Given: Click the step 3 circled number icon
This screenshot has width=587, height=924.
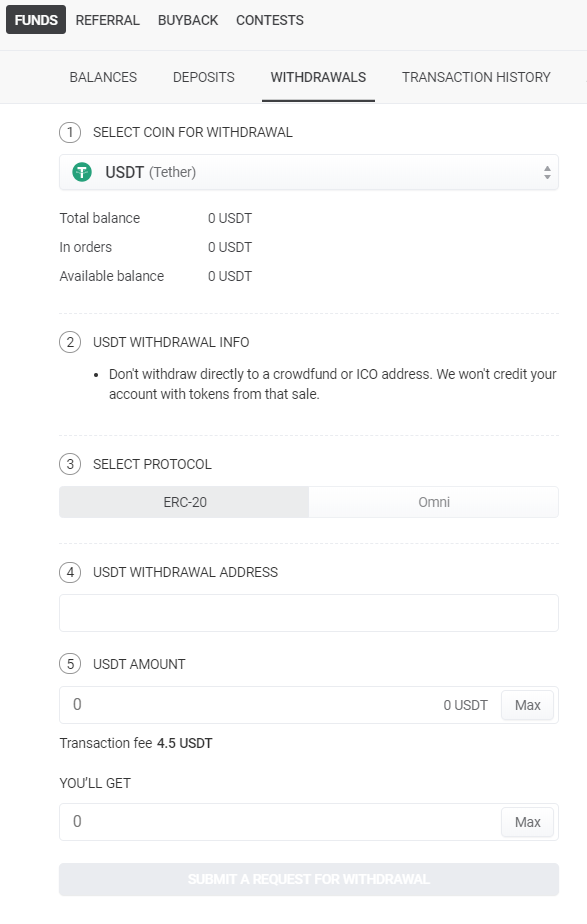Looking at the screenshot, I should pos(70,464).
